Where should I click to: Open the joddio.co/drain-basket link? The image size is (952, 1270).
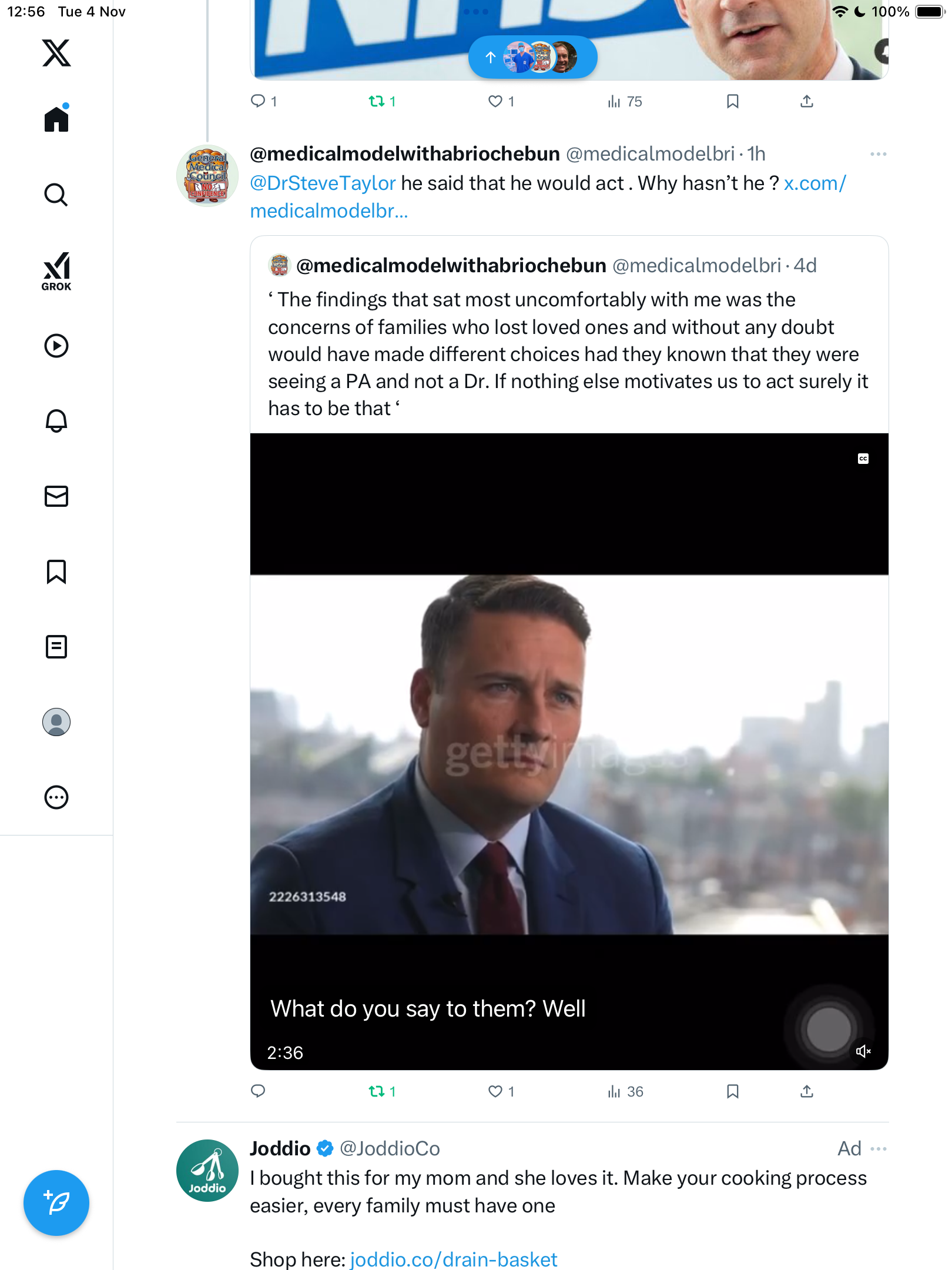click(453, 1259)
